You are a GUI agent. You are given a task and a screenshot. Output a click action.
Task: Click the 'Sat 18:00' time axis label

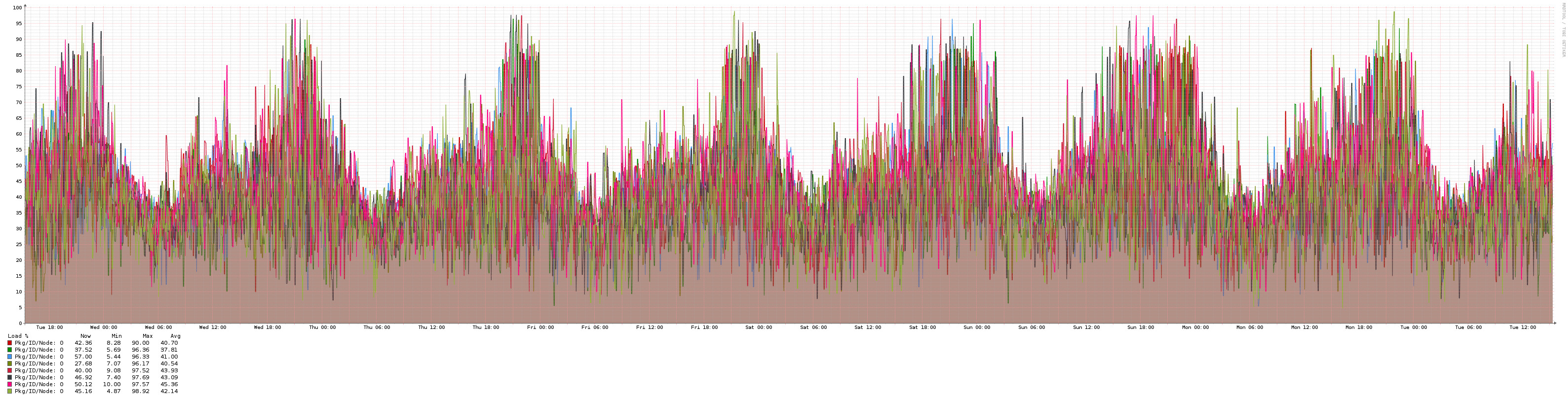tap(923, 327)
